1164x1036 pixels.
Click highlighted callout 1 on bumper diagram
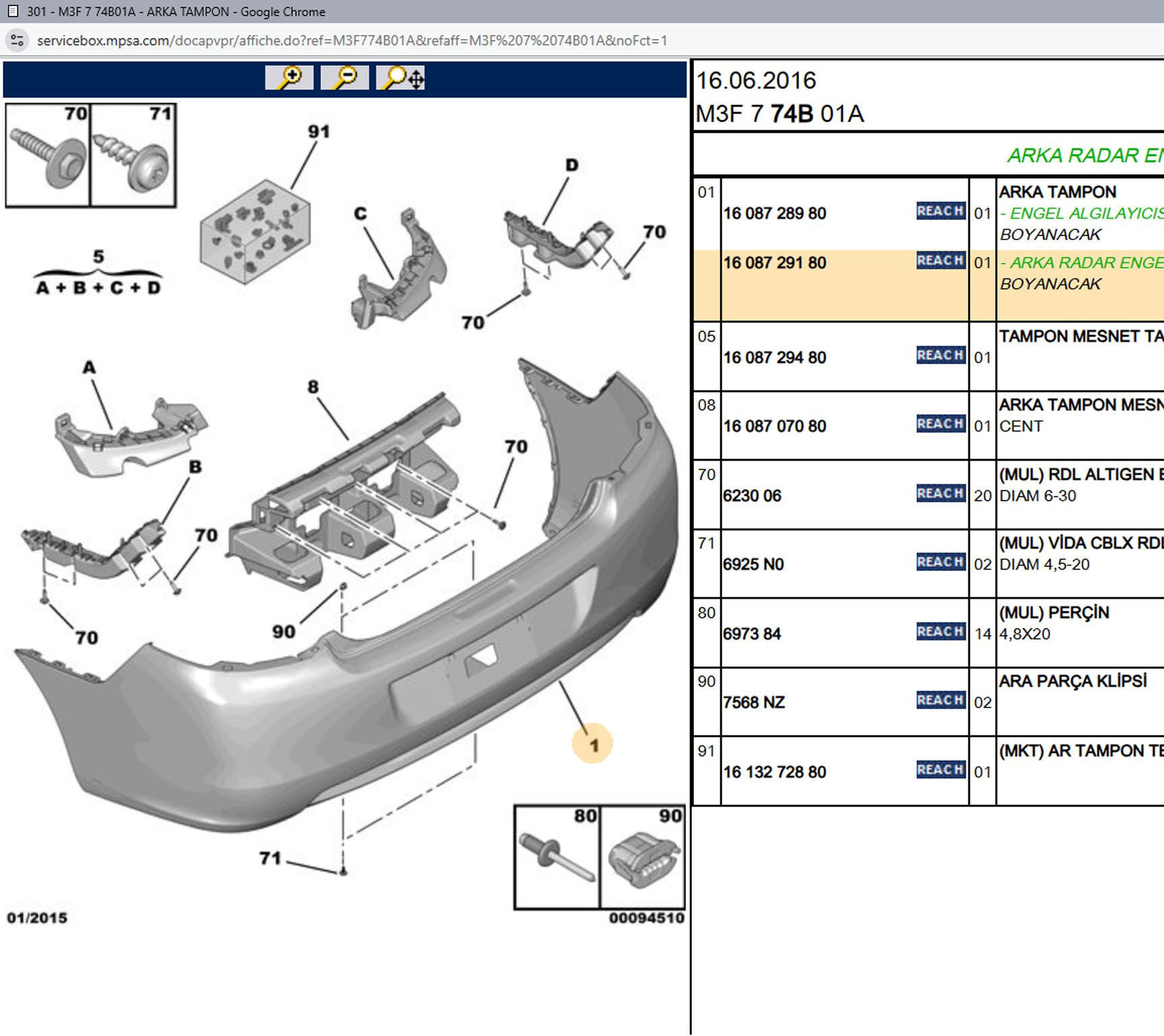click(593, 745)
